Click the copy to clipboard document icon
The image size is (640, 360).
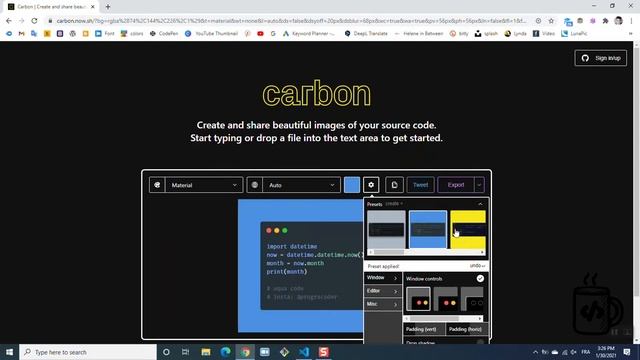394,185
